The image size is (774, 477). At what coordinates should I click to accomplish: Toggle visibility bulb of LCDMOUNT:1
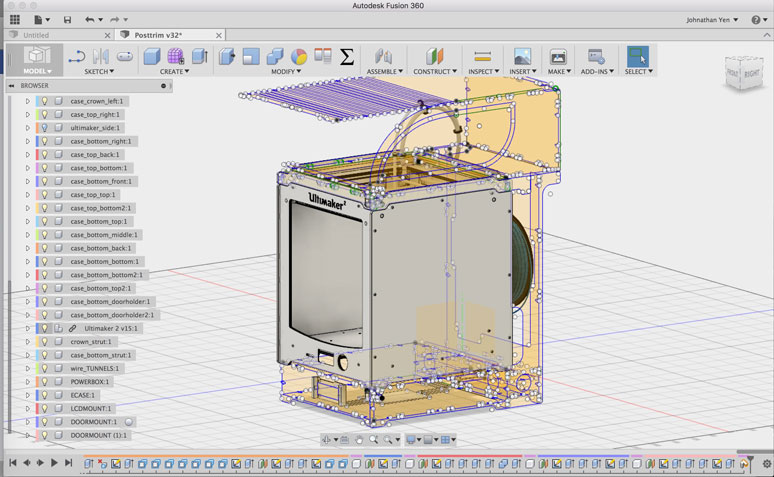point(44,408)
